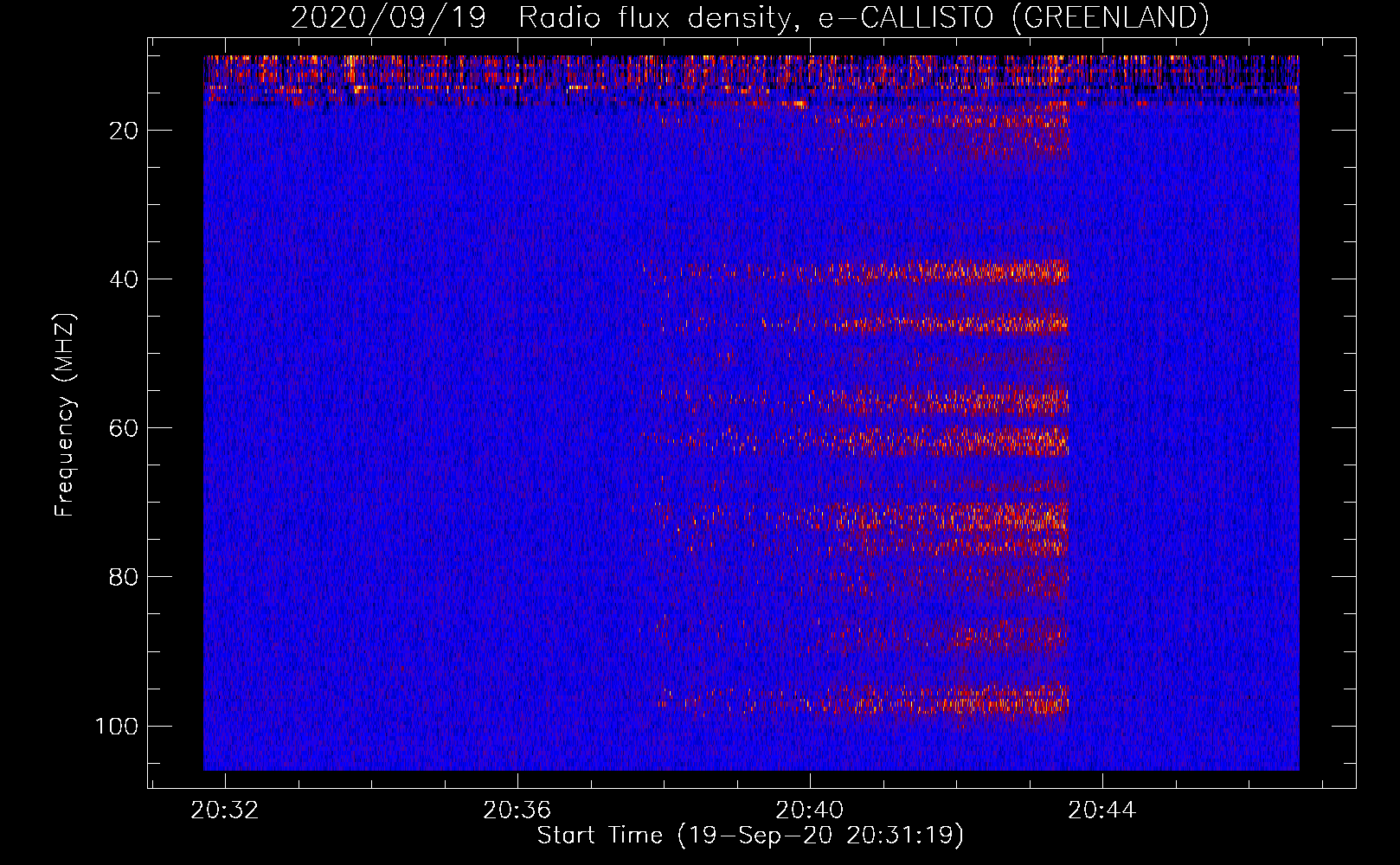
Task: Click the 20:40 time tick label
Action: pos(810,811)
